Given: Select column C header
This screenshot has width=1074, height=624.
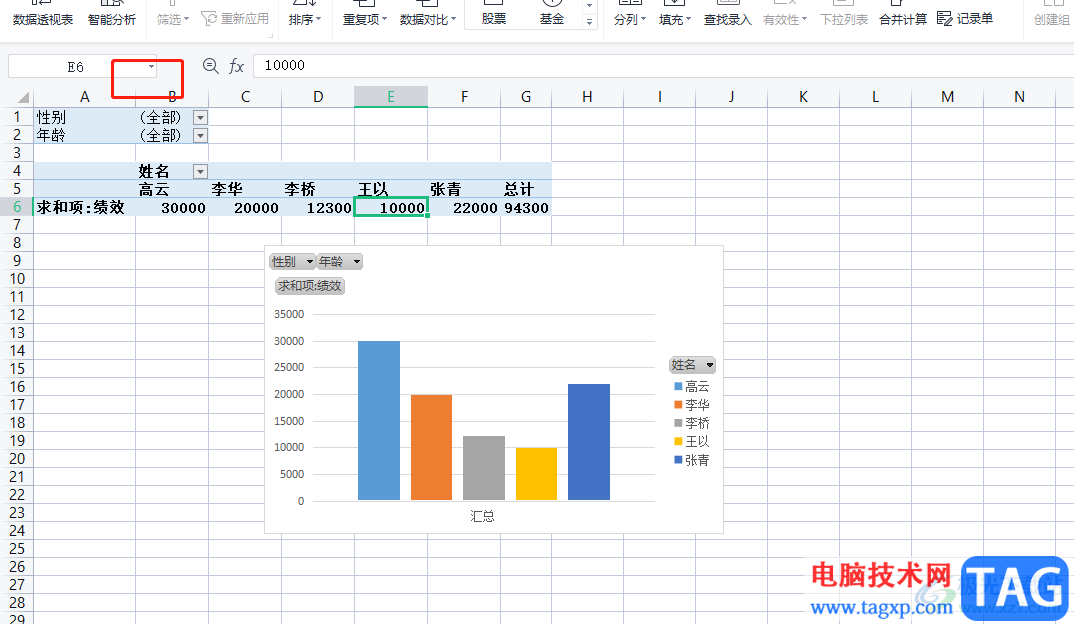Looking at the screenshot, I should click(245, 97).
